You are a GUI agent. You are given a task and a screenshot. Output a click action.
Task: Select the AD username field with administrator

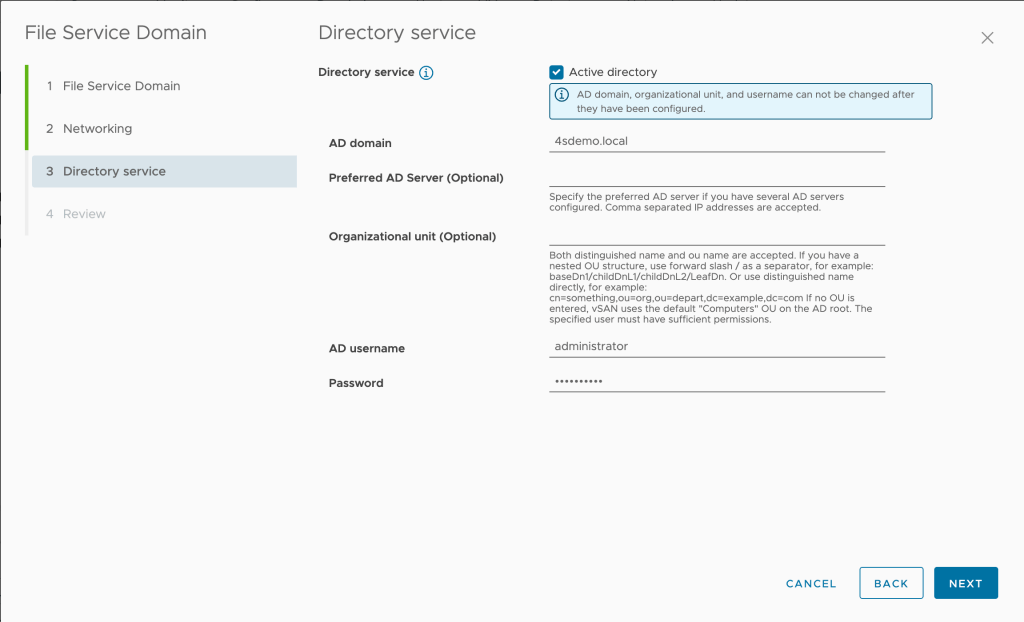716,346
